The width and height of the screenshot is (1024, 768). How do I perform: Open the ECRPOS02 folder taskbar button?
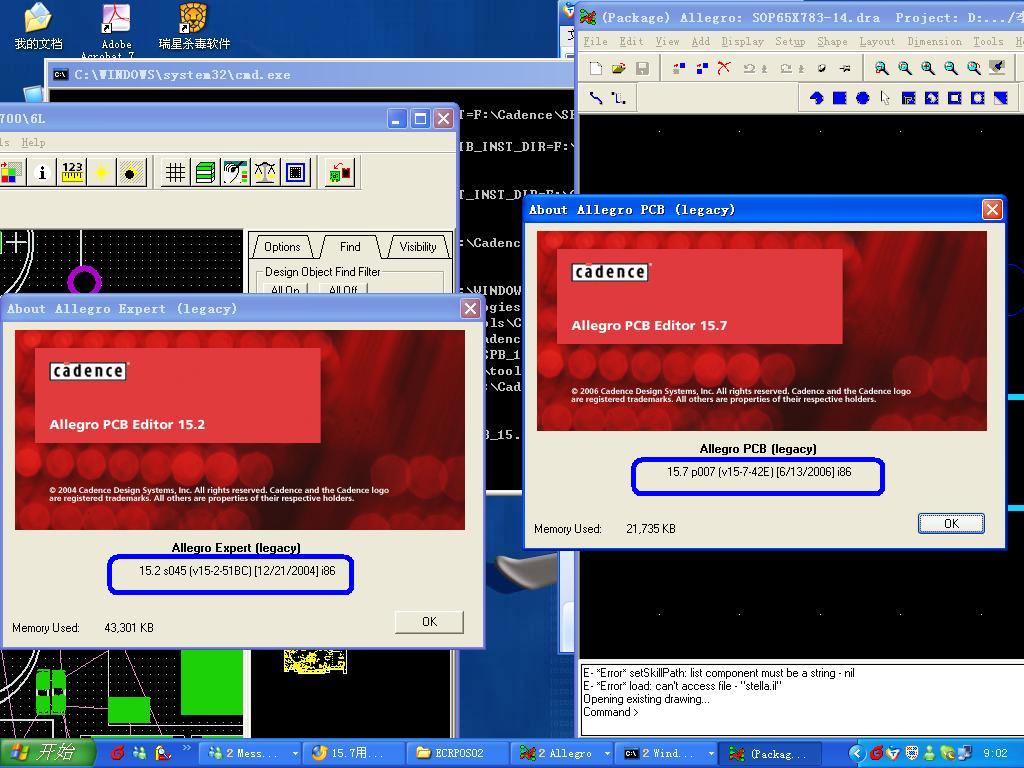[x=459, y=753]
